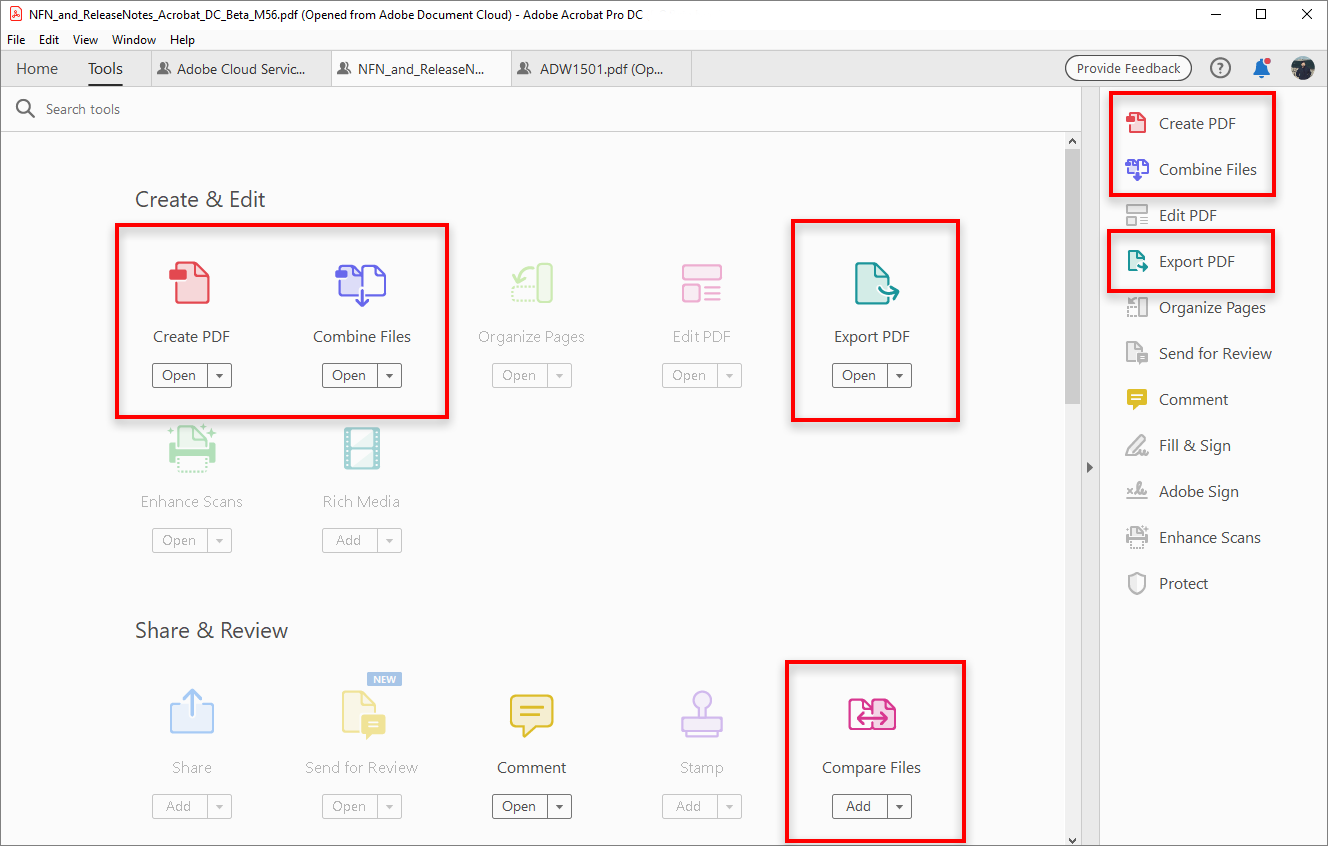Screen dimensions: 1328x846
Task: Click the Help question mark icon
Action: pos(1220,68)
